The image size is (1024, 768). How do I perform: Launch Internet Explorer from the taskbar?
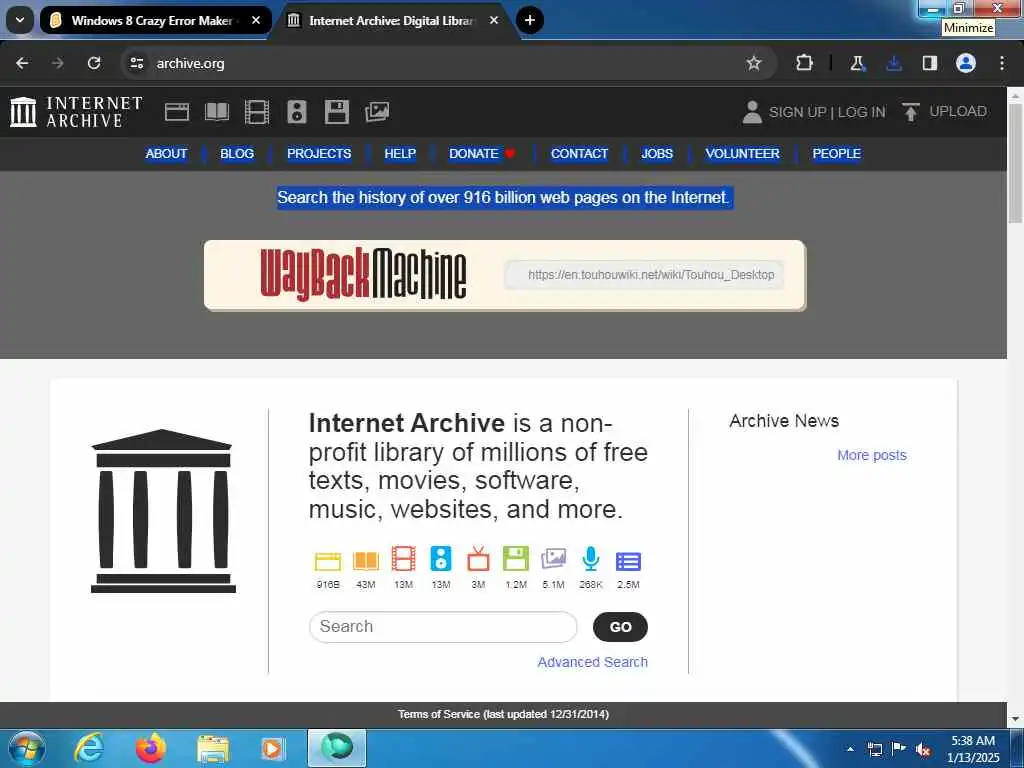pyautogui.click(x=88, y=748)
